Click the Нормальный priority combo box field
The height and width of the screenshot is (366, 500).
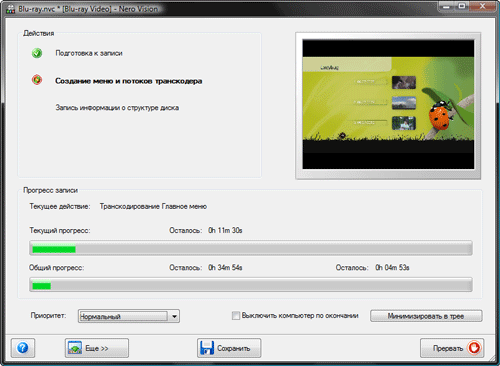click(x=129, y=316)
